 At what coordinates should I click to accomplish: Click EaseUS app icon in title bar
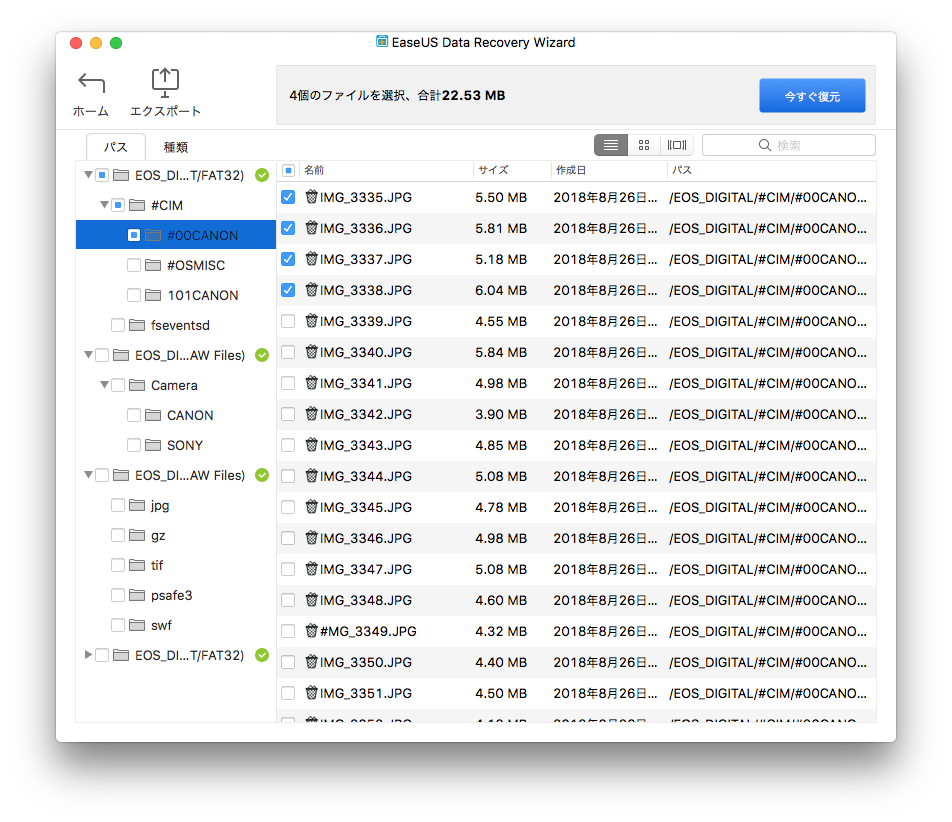tap(382, 41)
